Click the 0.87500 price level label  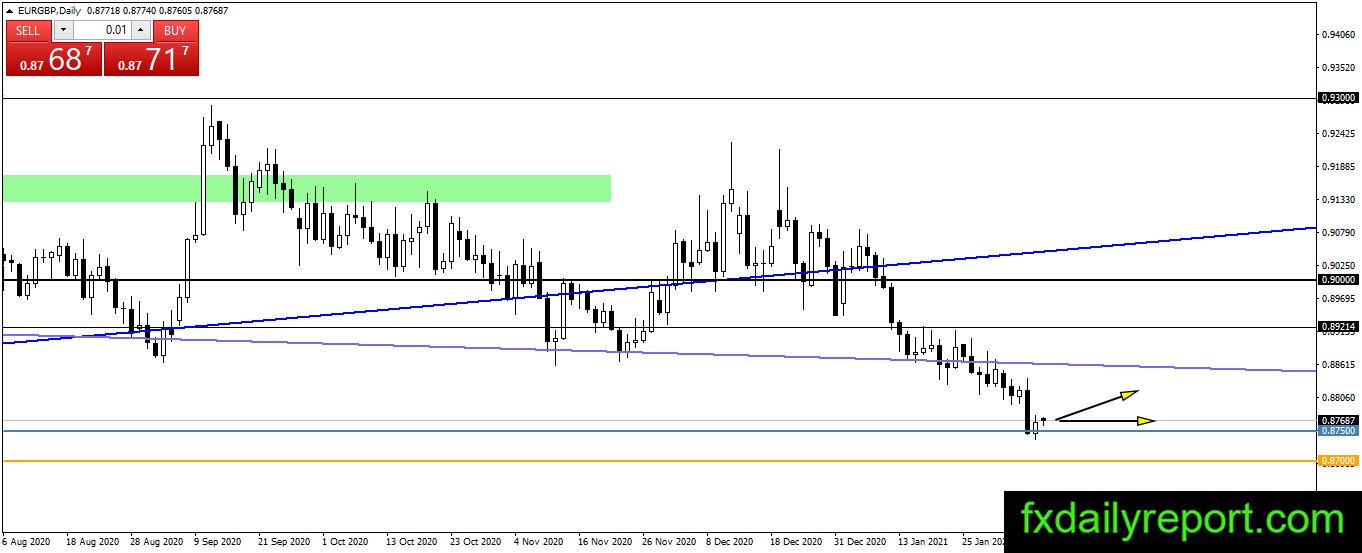pyautogui.click(x=1338, y=431)
